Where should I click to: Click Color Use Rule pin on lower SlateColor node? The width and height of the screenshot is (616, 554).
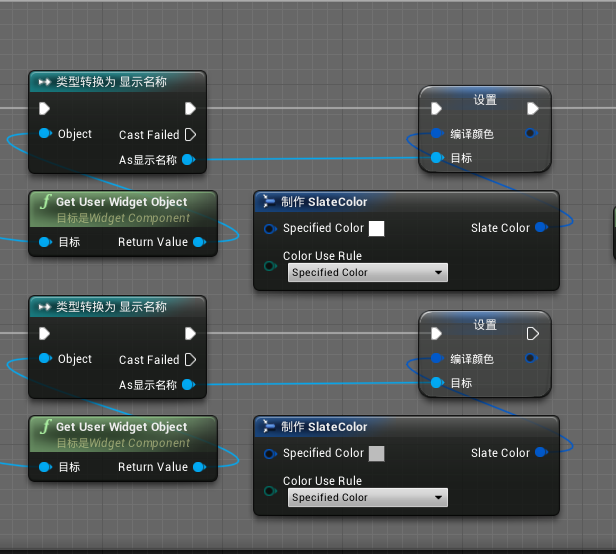270,491
